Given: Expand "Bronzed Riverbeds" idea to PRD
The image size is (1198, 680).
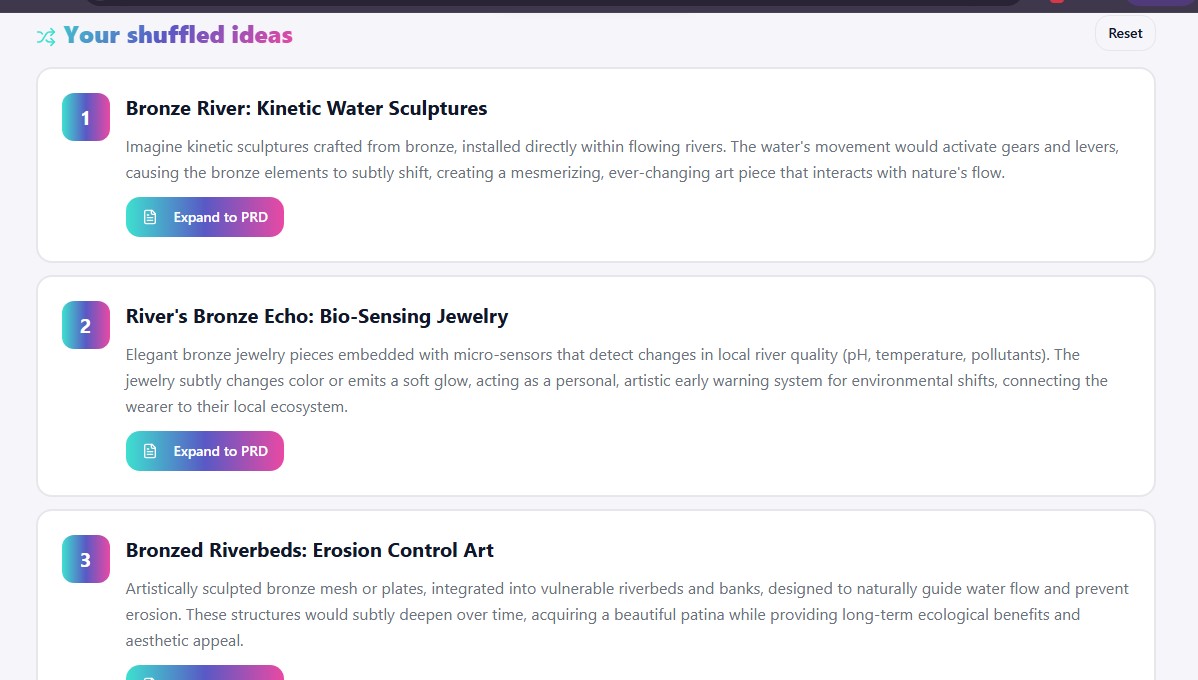Looking at the screenshot, I should (x=204, y=674).
